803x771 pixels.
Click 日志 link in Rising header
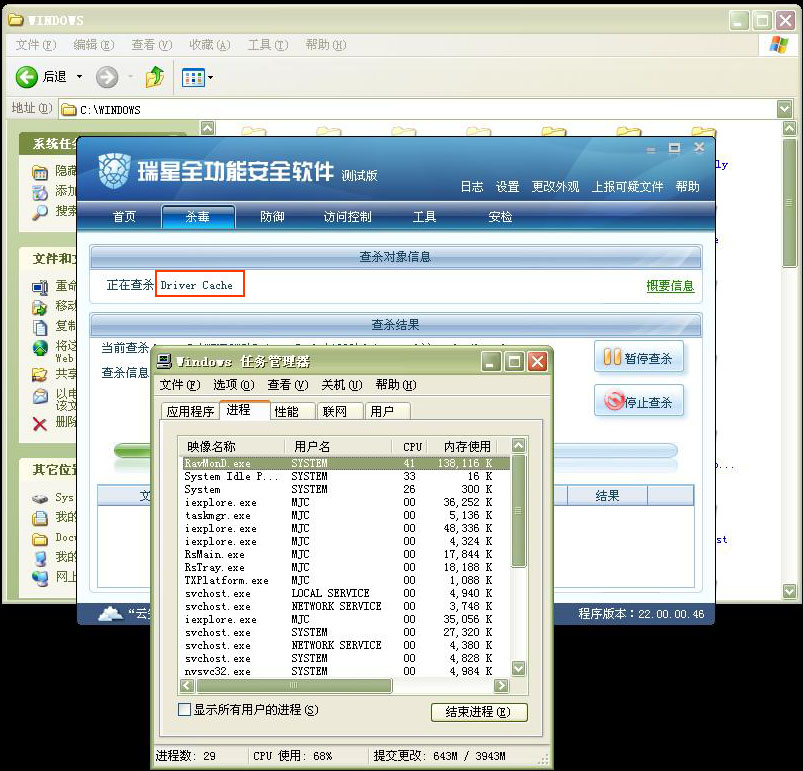472,186
